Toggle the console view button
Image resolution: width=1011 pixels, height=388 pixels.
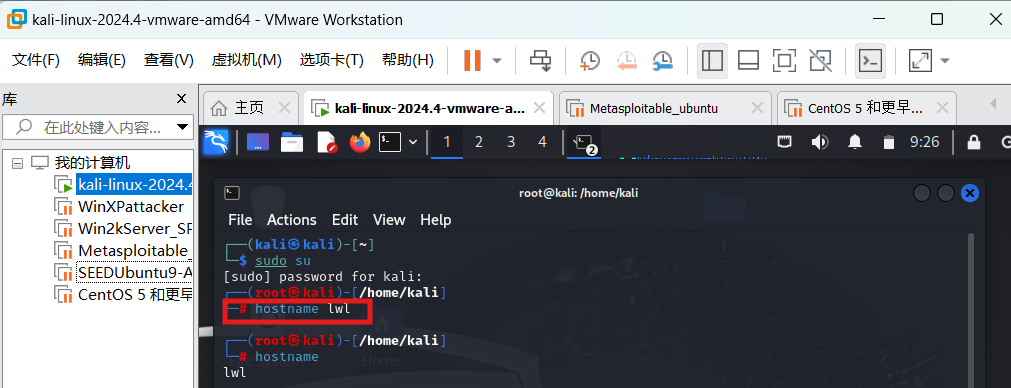(870, 61)
